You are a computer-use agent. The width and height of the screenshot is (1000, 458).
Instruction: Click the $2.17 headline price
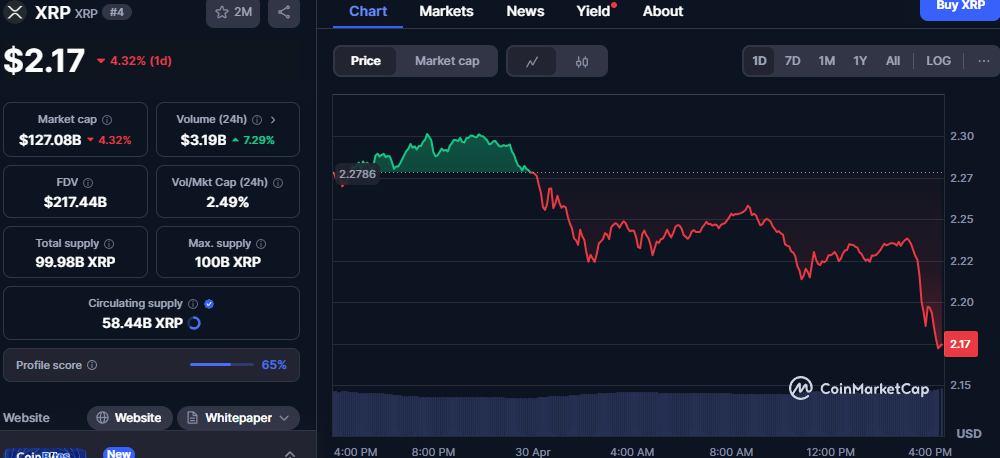(44, 61)
